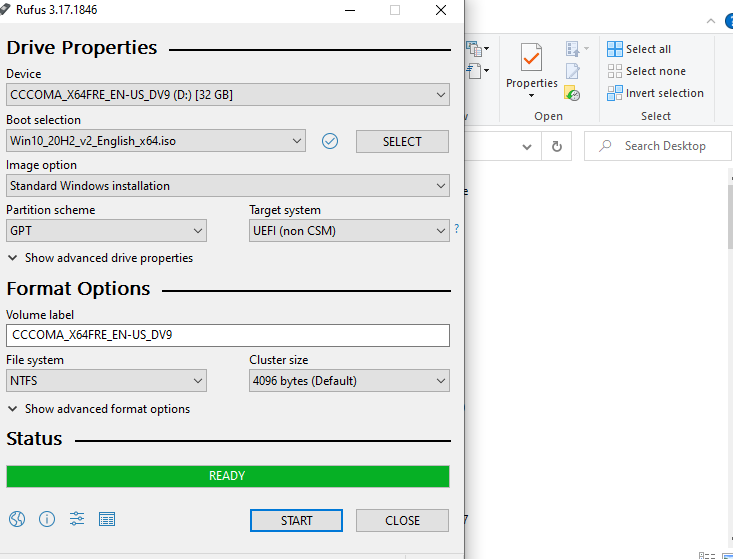The image size is (733, 559).
Task: Open Explorer address bar history dropdown
Action: (527, 147)
